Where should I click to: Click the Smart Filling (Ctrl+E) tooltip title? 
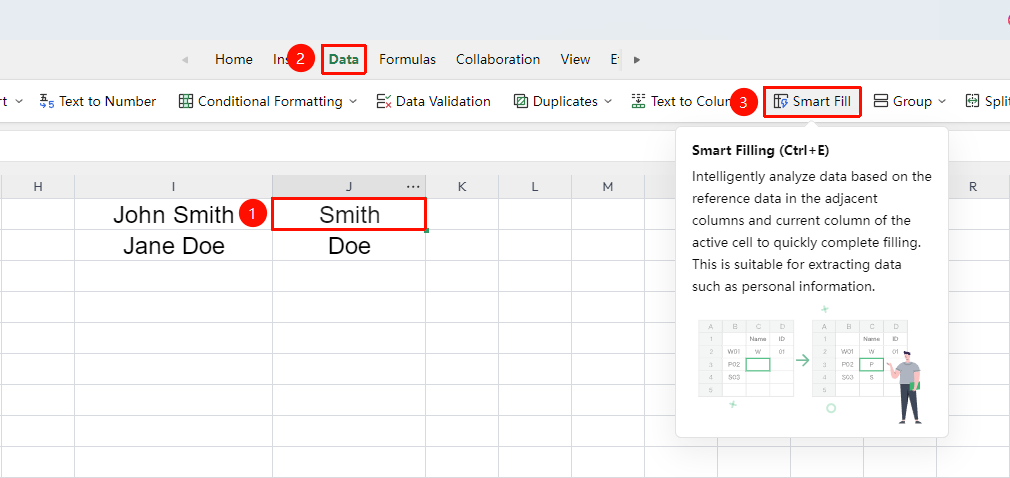(760, 151)
